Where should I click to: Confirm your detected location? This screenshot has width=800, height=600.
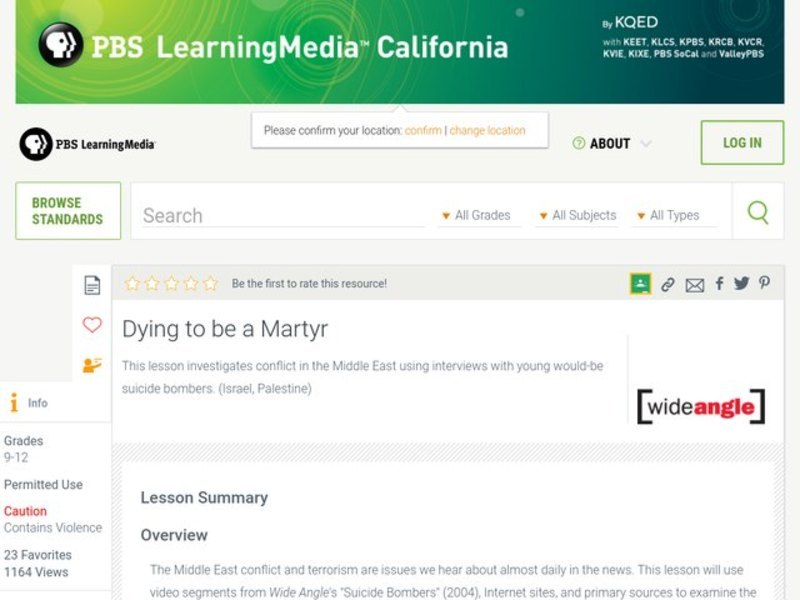(421, 130)
